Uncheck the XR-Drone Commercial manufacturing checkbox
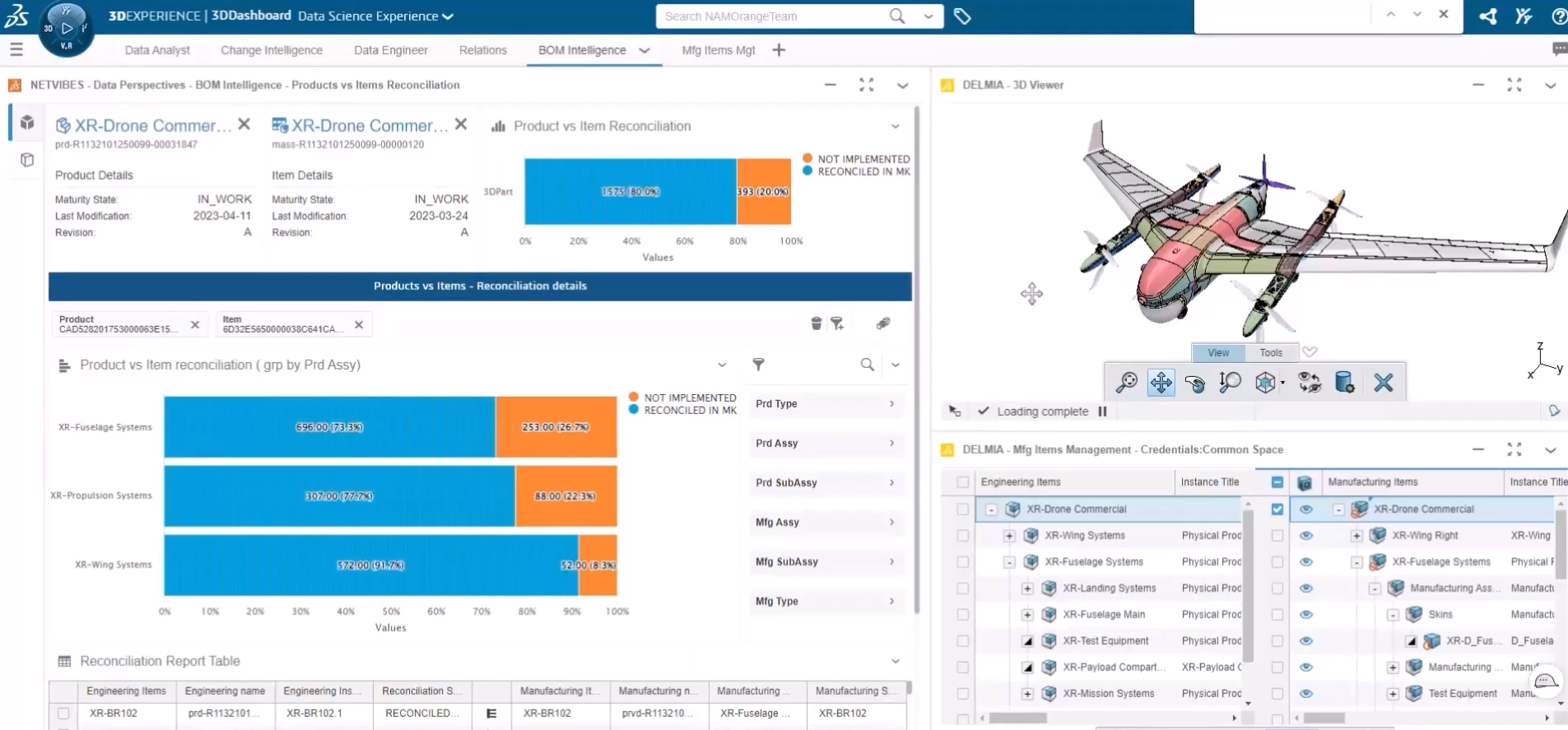The width and height of the screenshot is (1568, 730). click(x=1277, y=509)
